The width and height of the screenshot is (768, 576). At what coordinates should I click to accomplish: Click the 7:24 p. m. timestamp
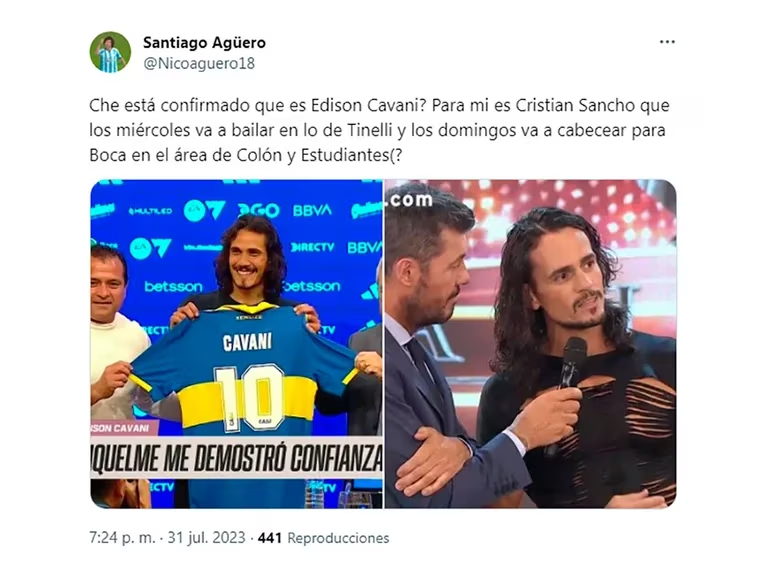[122, 538]
